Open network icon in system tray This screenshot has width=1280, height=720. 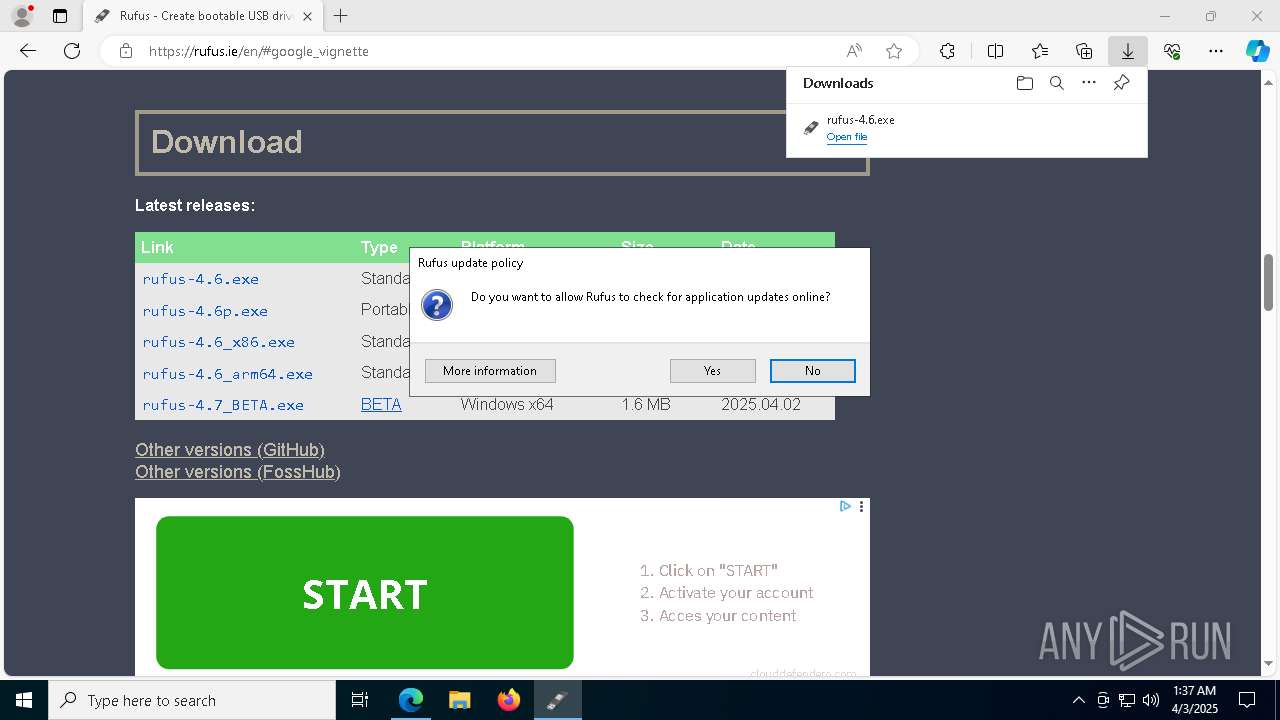tap(1126, 700)
